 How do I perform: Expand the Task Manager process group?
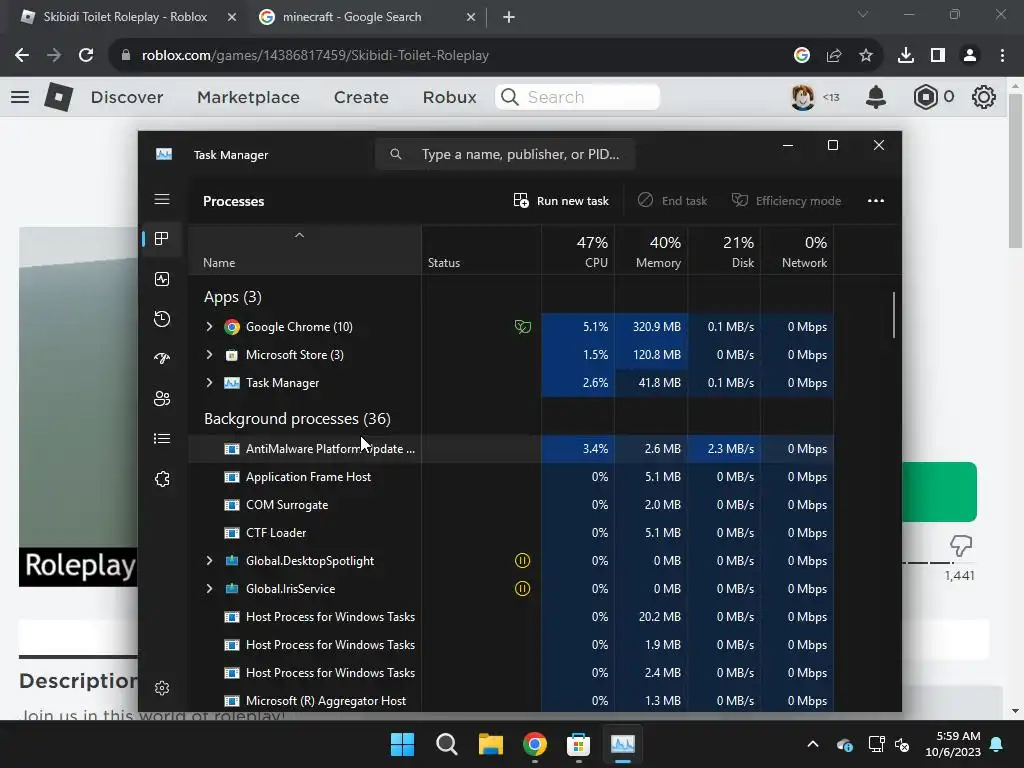tap(209, 383)
